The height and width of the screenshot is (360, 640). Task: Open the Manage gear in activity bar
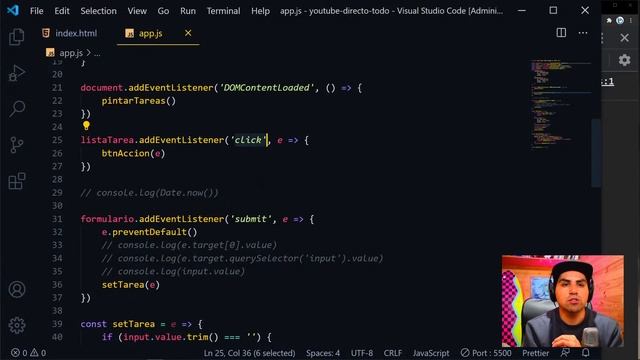[17, 325]
